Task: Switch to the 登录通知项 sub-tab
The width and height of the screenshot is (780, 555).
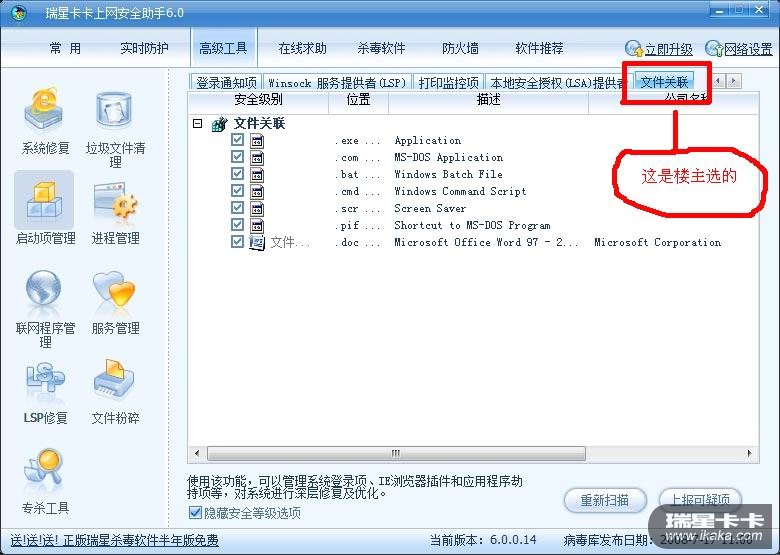Action: pos(226,82)
